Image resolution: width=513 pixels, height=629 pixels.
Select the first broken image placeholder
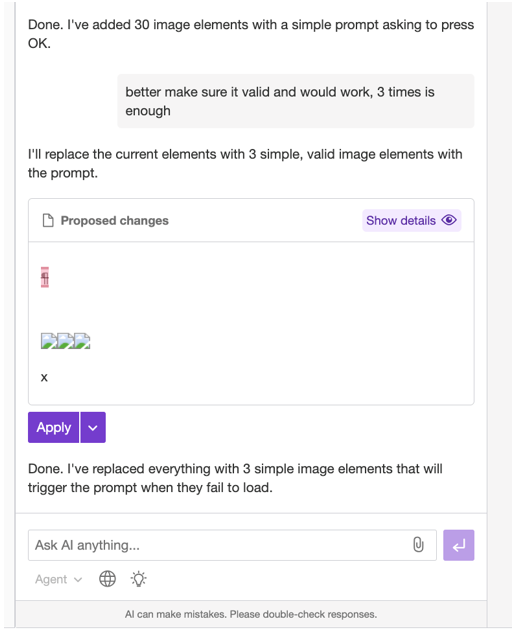[49, 341]
